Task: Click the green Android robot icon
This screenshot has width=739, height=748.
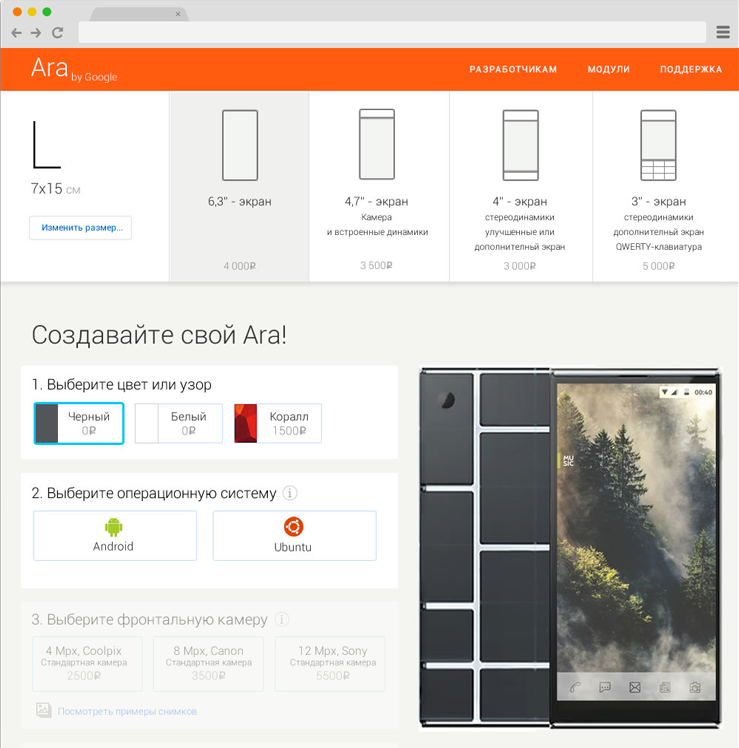Action: 114,527
